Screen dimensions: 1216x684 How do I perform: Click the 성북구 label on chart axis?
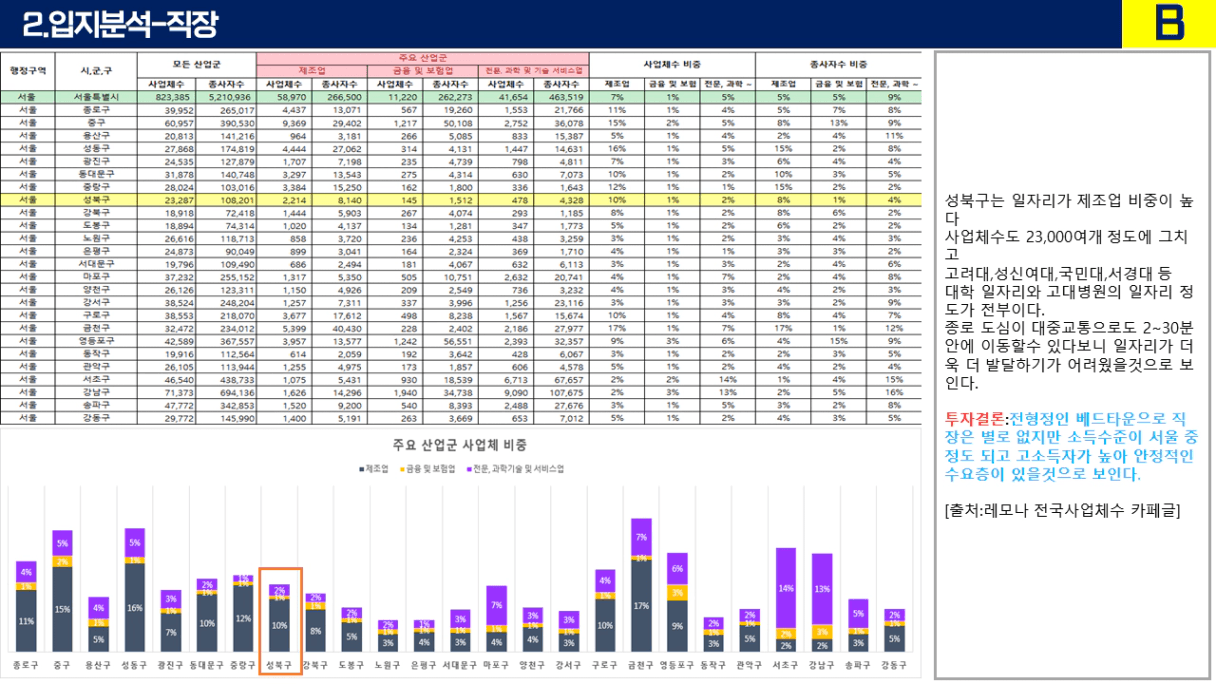click(x=280, y=664)
